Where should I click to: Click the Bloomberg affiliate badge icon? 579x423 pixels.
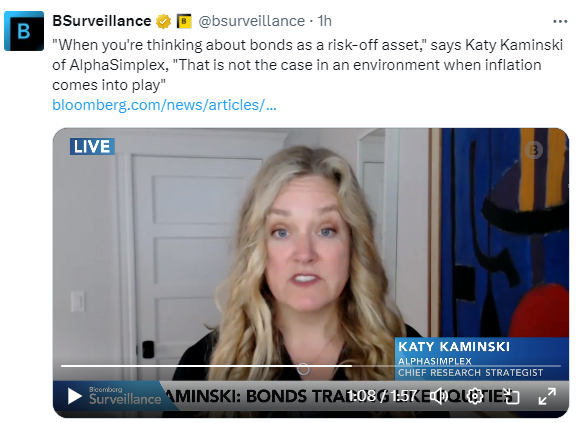tap(184, 21)
